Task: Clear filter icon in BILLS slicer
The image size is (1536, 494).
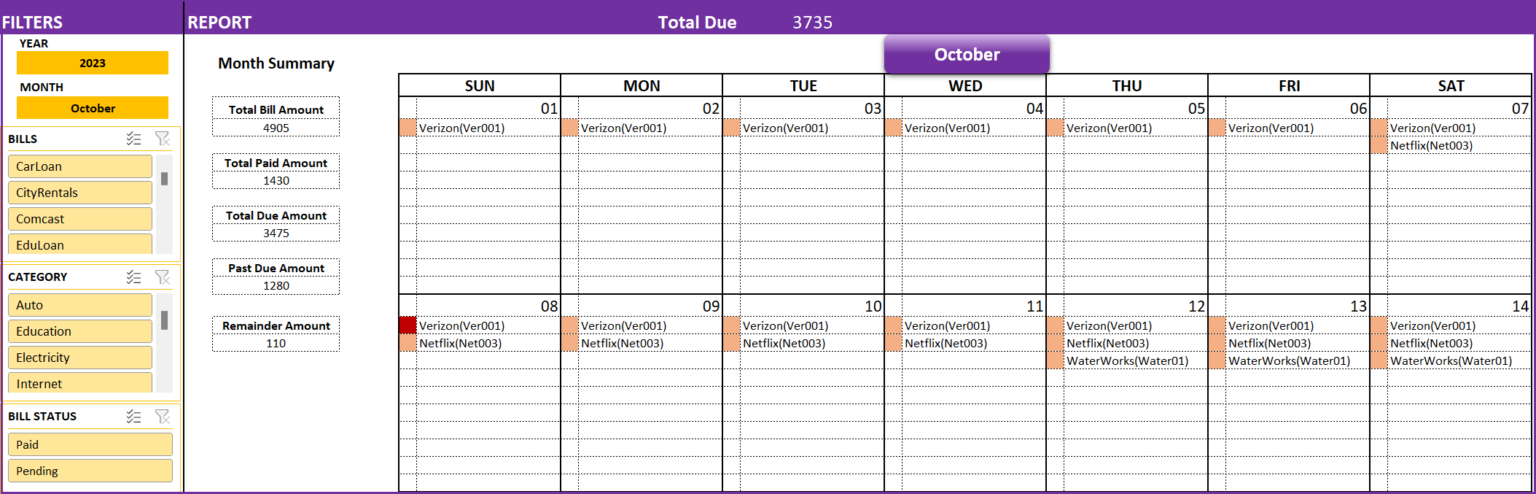Action: [162, 139]
